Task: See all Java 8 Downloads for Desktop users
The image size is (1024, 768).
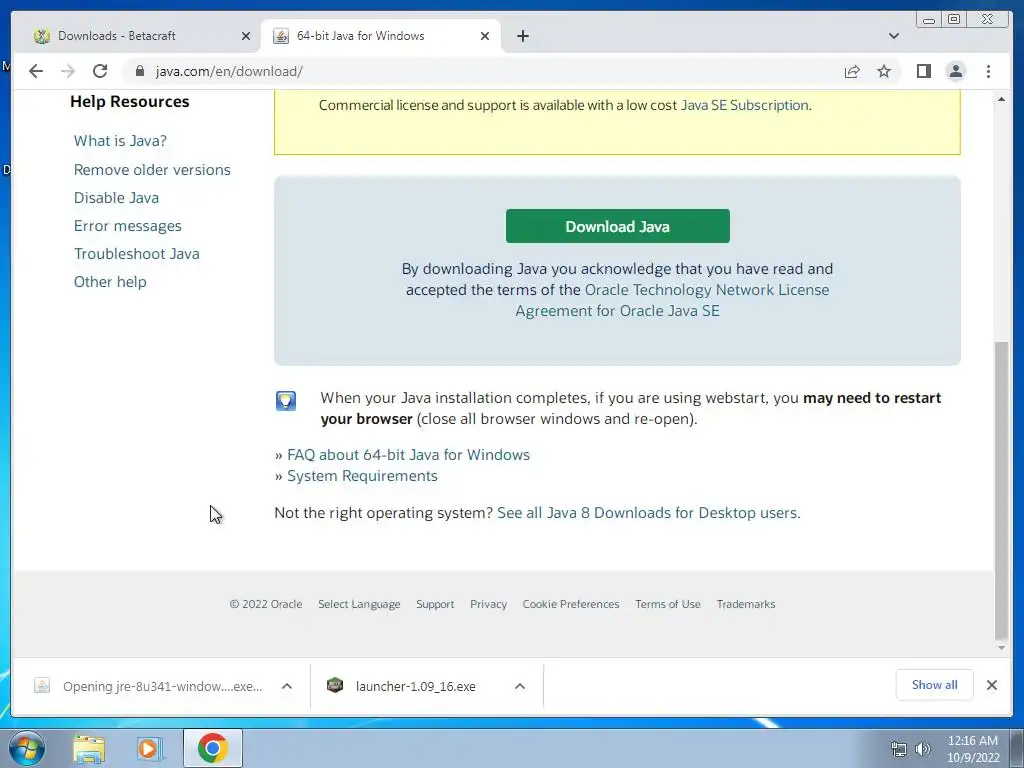Action: click(x=648, y=513)
